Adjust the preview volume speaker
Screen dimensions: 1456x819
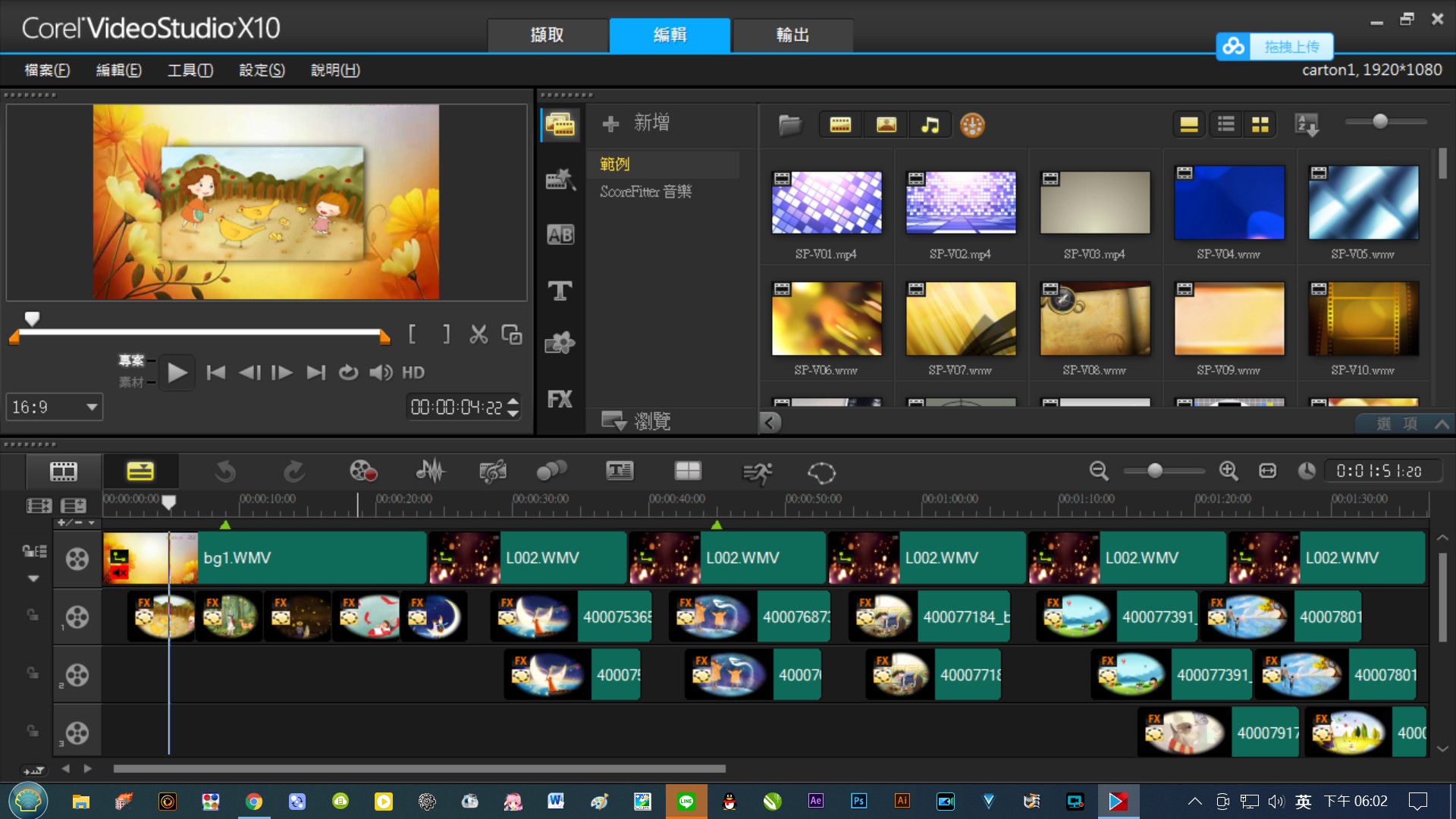click(381, 372)
